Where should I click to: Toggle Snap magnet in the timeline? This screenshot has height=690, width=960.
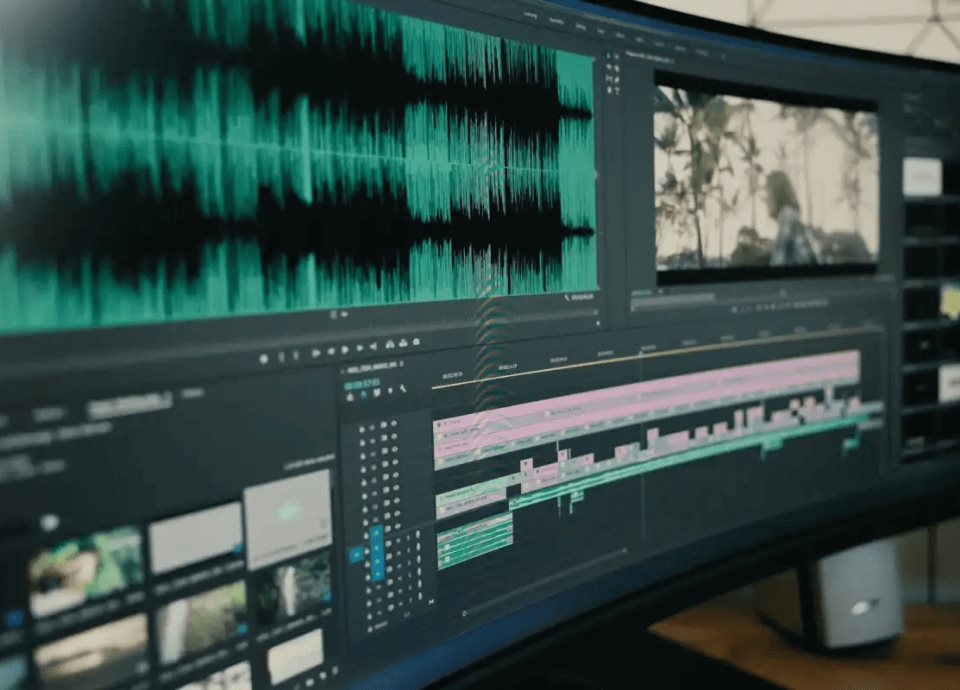pyautogui.click(x=363, y=395)
